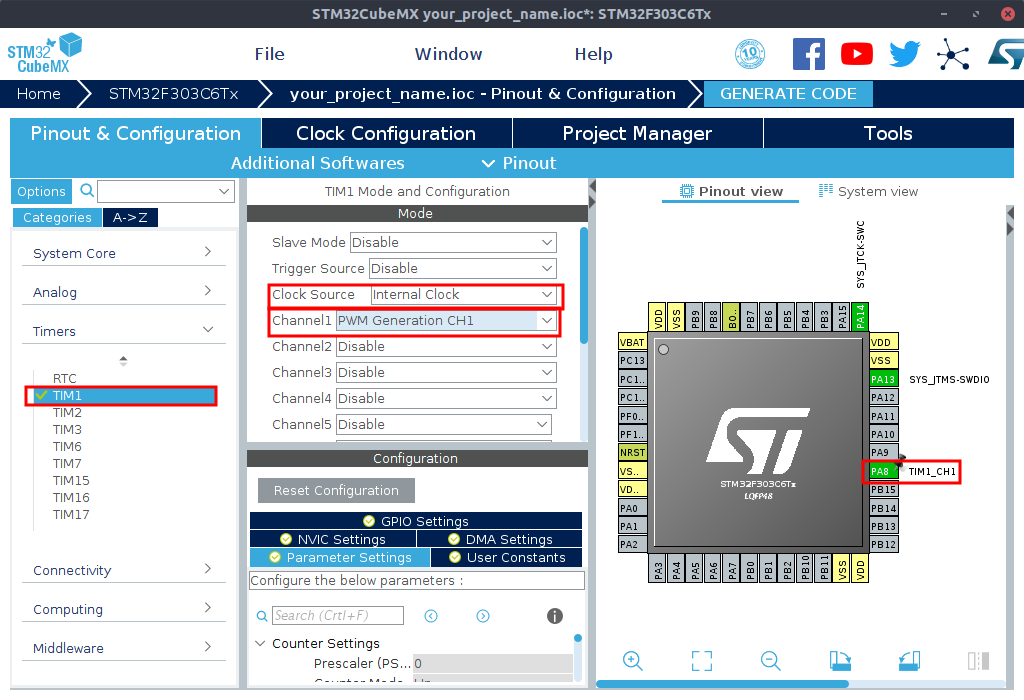The width and height of the screenshot is (1024, 700).
Task: Zoom in on the chip pinout view
Action: (x=632, y=660)
